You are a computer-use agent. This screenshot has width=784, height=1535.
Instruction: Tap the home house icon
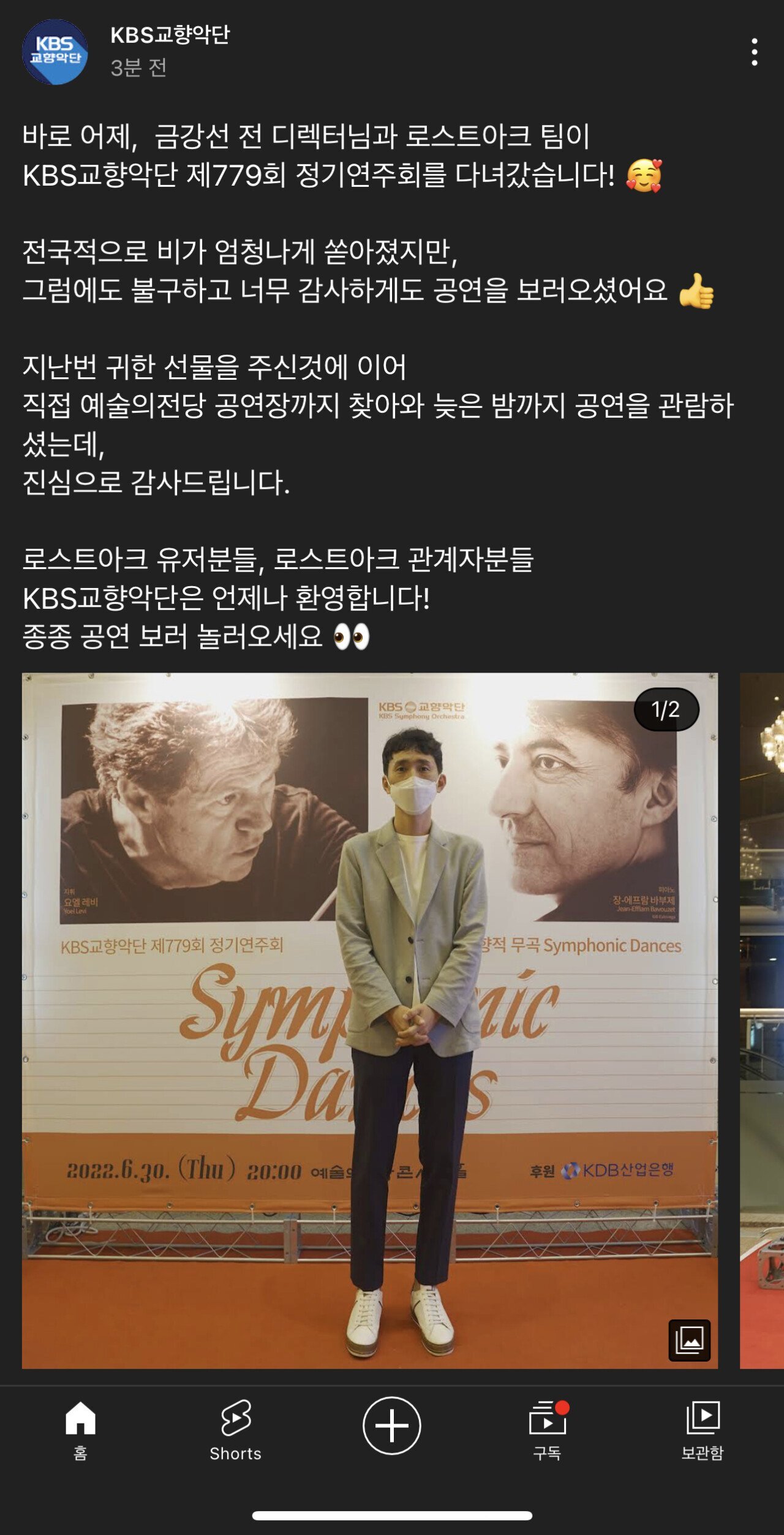81,1417
